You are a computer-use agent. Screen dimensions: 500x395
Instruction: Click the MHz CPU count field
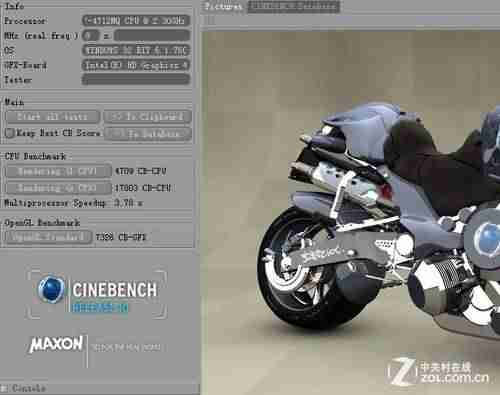point(90,35)
